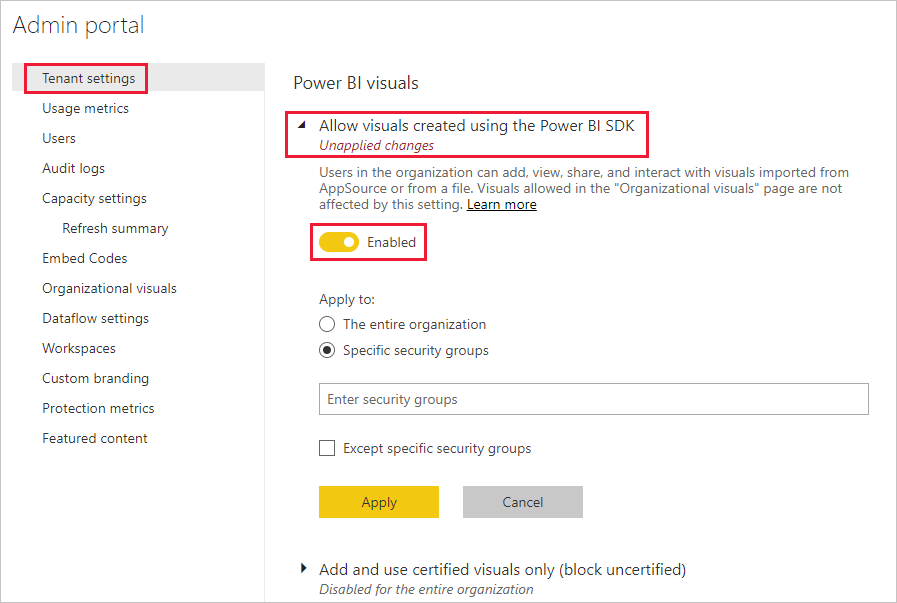897x603 pixels.
Task: View Audit logs in sidebar
Action: 73,168
